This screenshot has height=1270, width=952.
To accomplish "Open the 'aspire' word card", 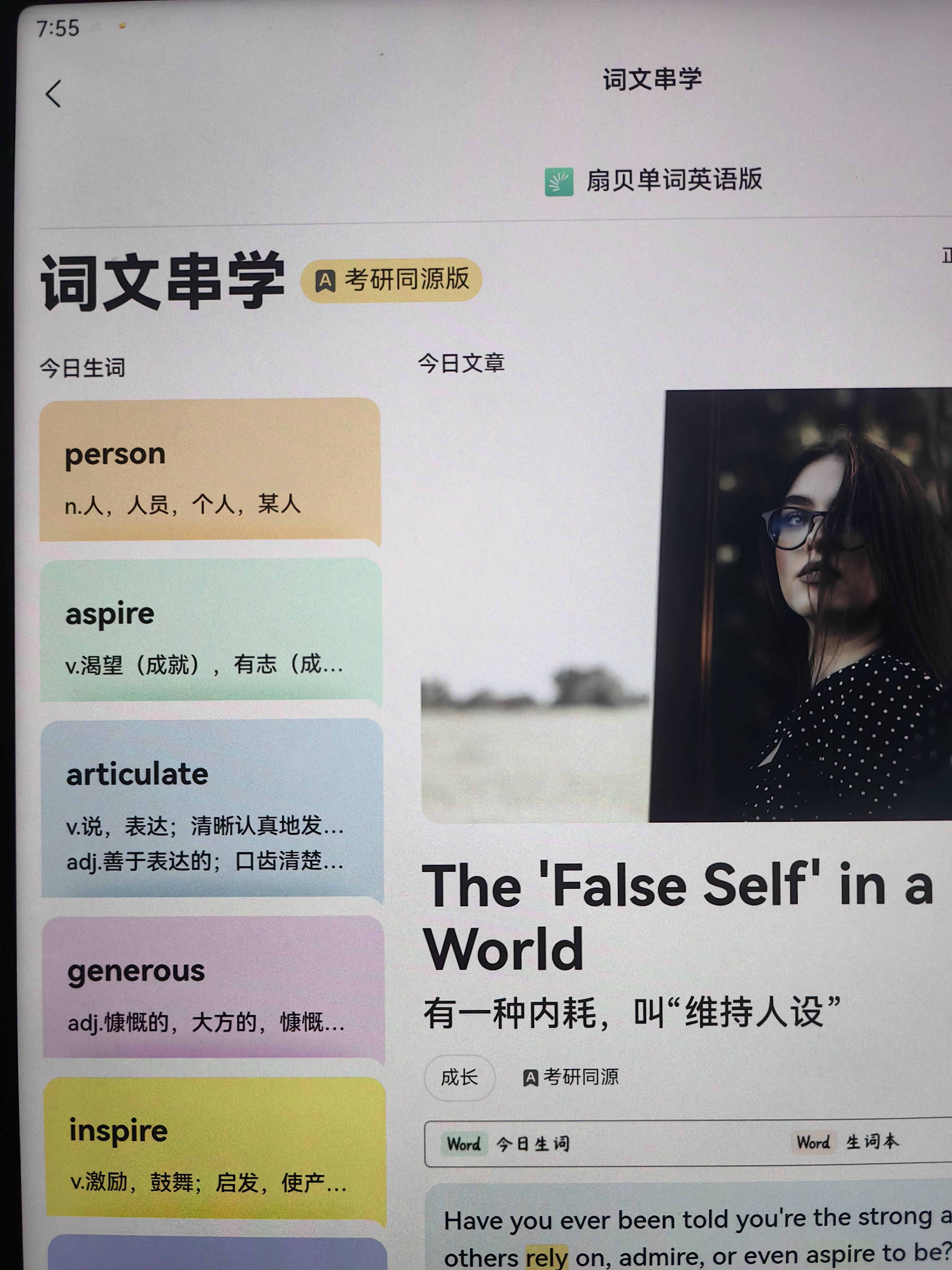I will tap(211, 631).
